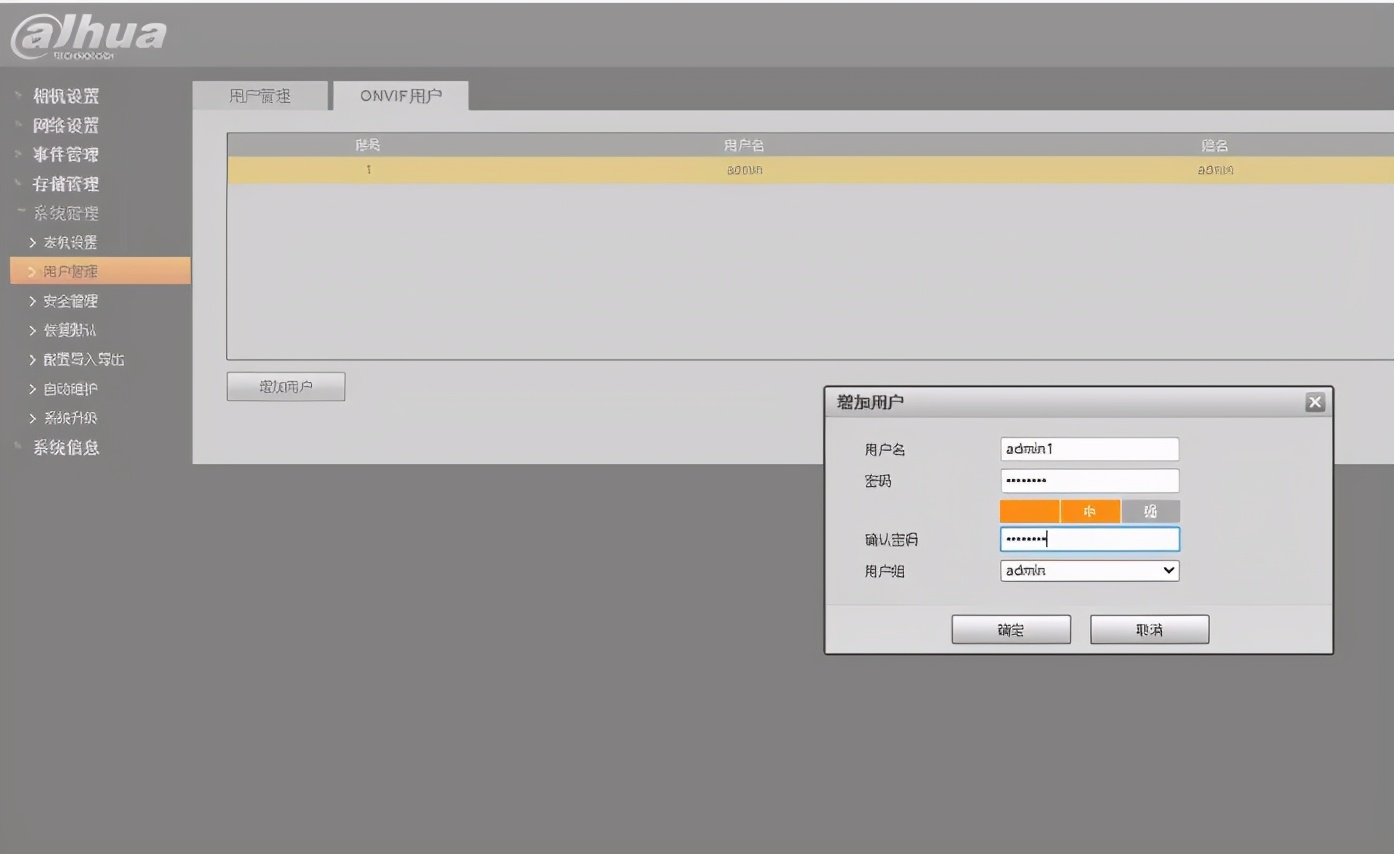Click the 中 password strength segment
The height and width of the screenshot is (854, 1394).
pyautogui.click(x=1090, y=512)
